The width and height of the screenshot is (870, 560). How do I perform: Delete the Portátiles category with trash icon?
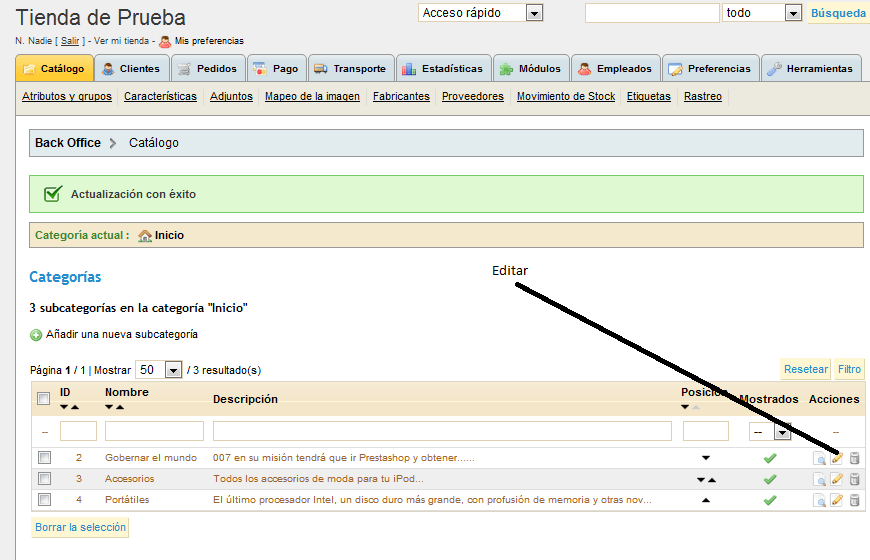[854, 500]
